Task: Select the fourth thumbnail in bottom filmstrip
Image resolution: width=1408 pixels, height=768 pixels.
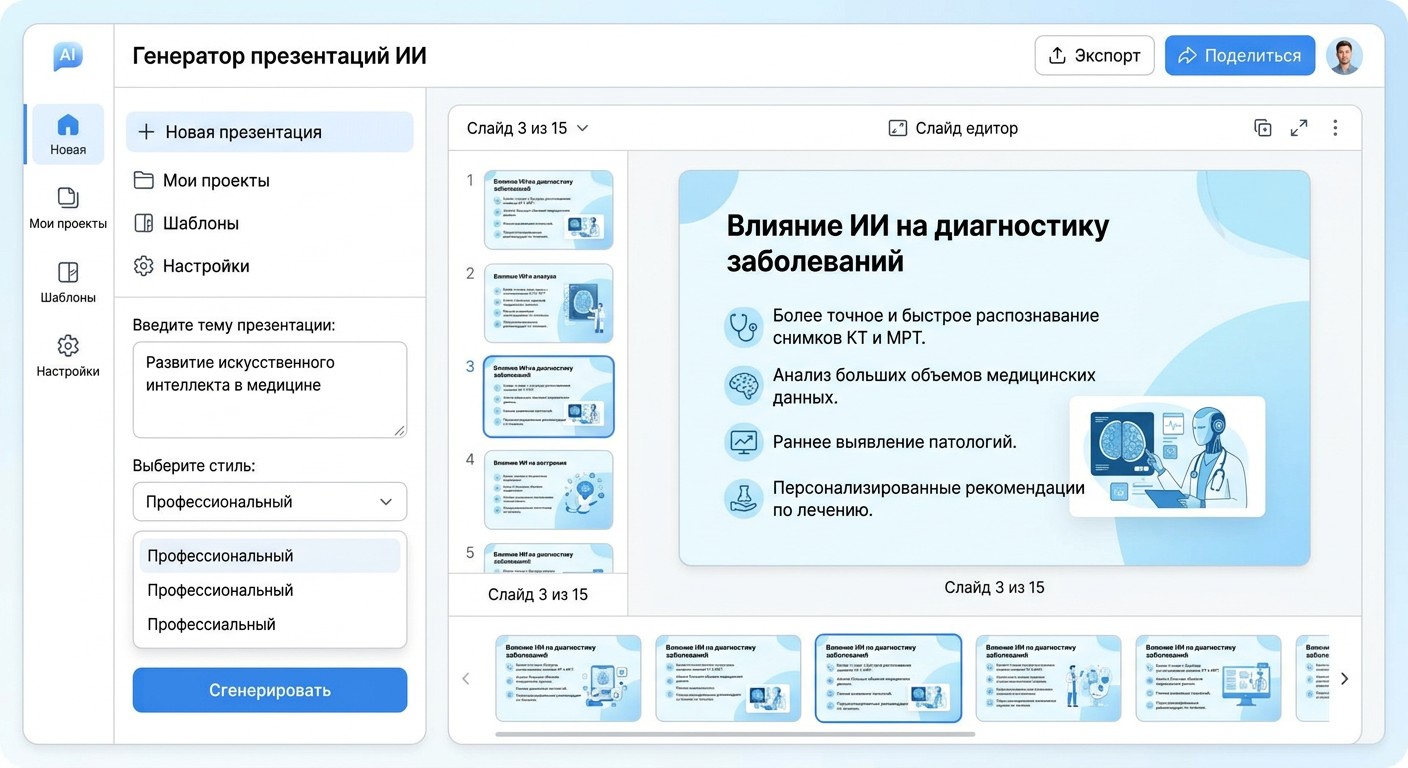Action: coord(1048,678)
